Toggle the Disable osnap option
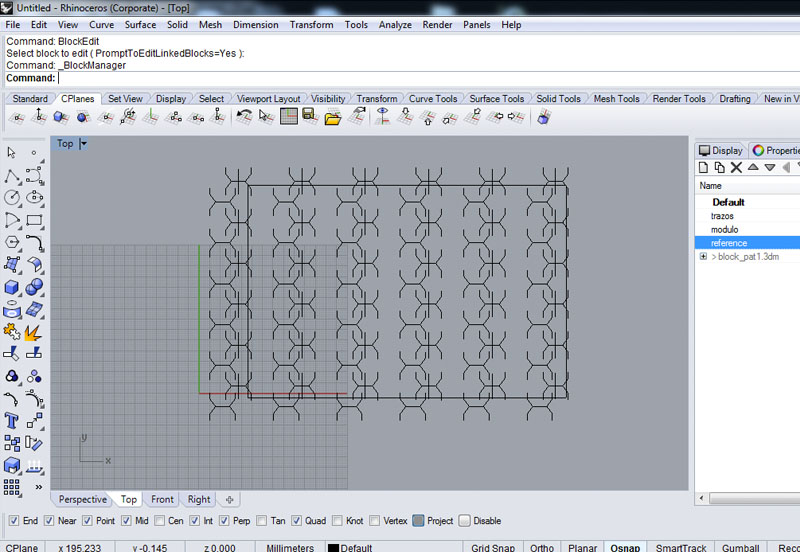 coord(464,521)
